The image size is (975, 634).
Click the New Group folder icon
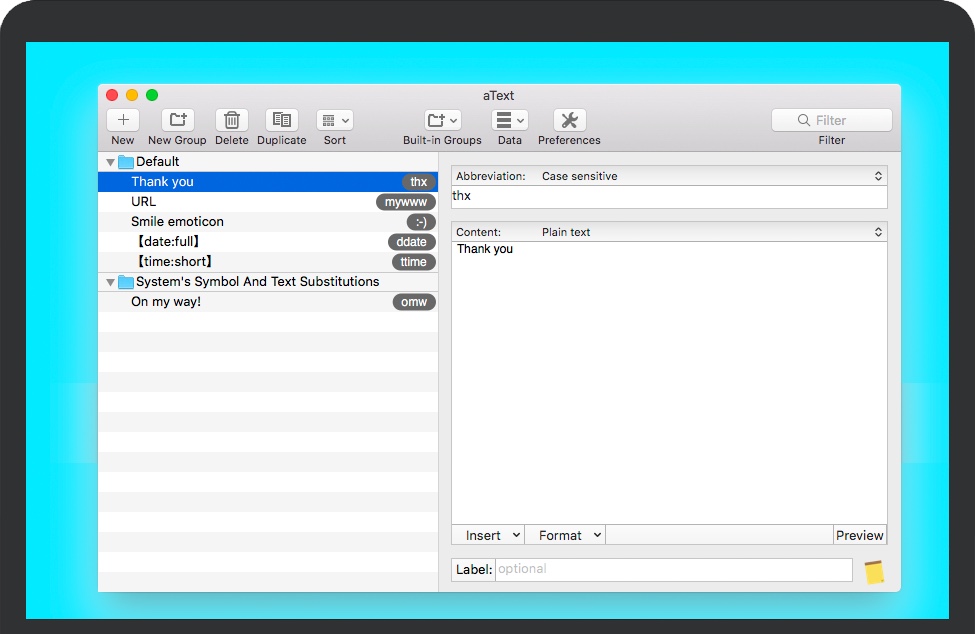click(177, 120)
